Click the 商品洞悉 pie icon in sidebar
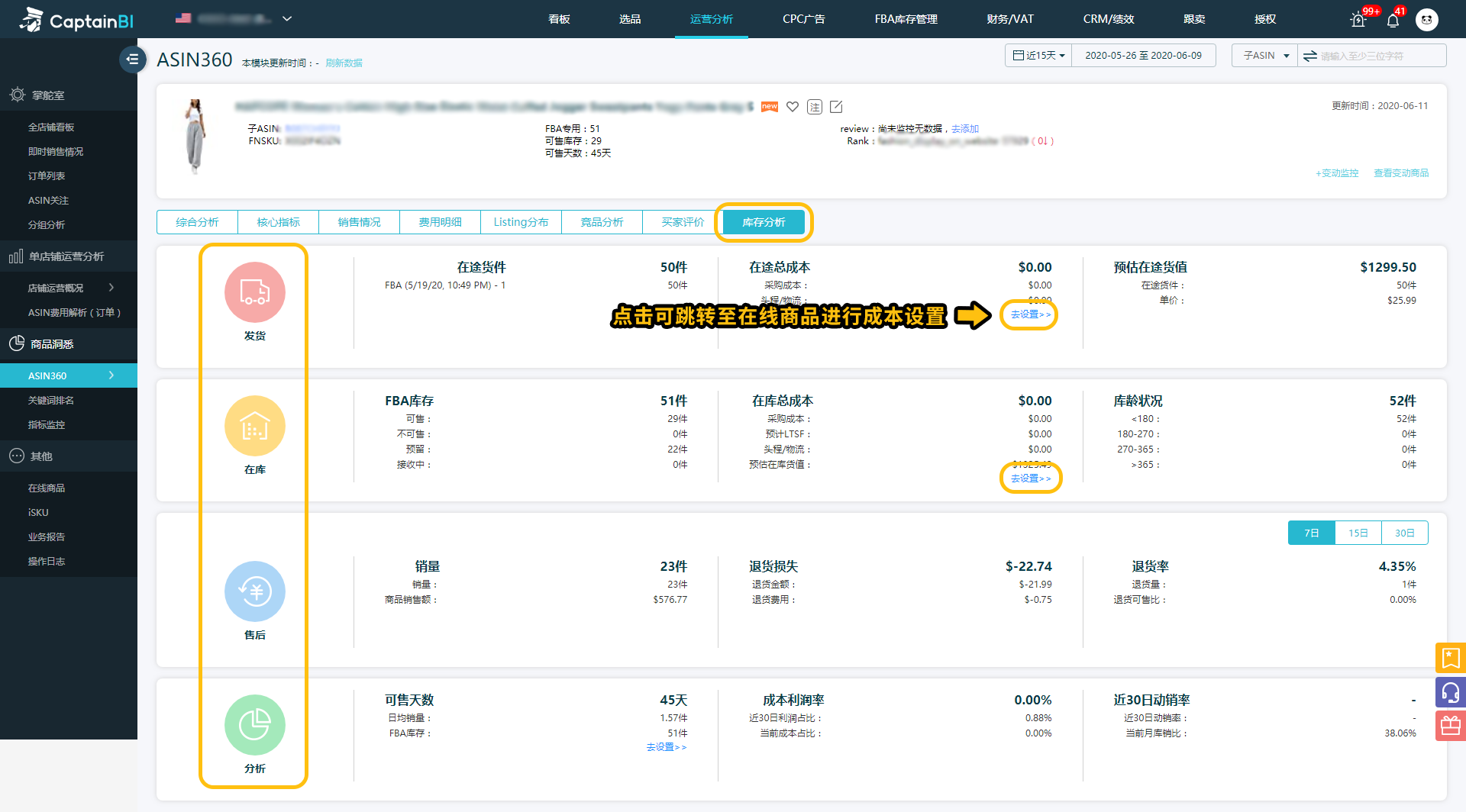 point(17,343)
